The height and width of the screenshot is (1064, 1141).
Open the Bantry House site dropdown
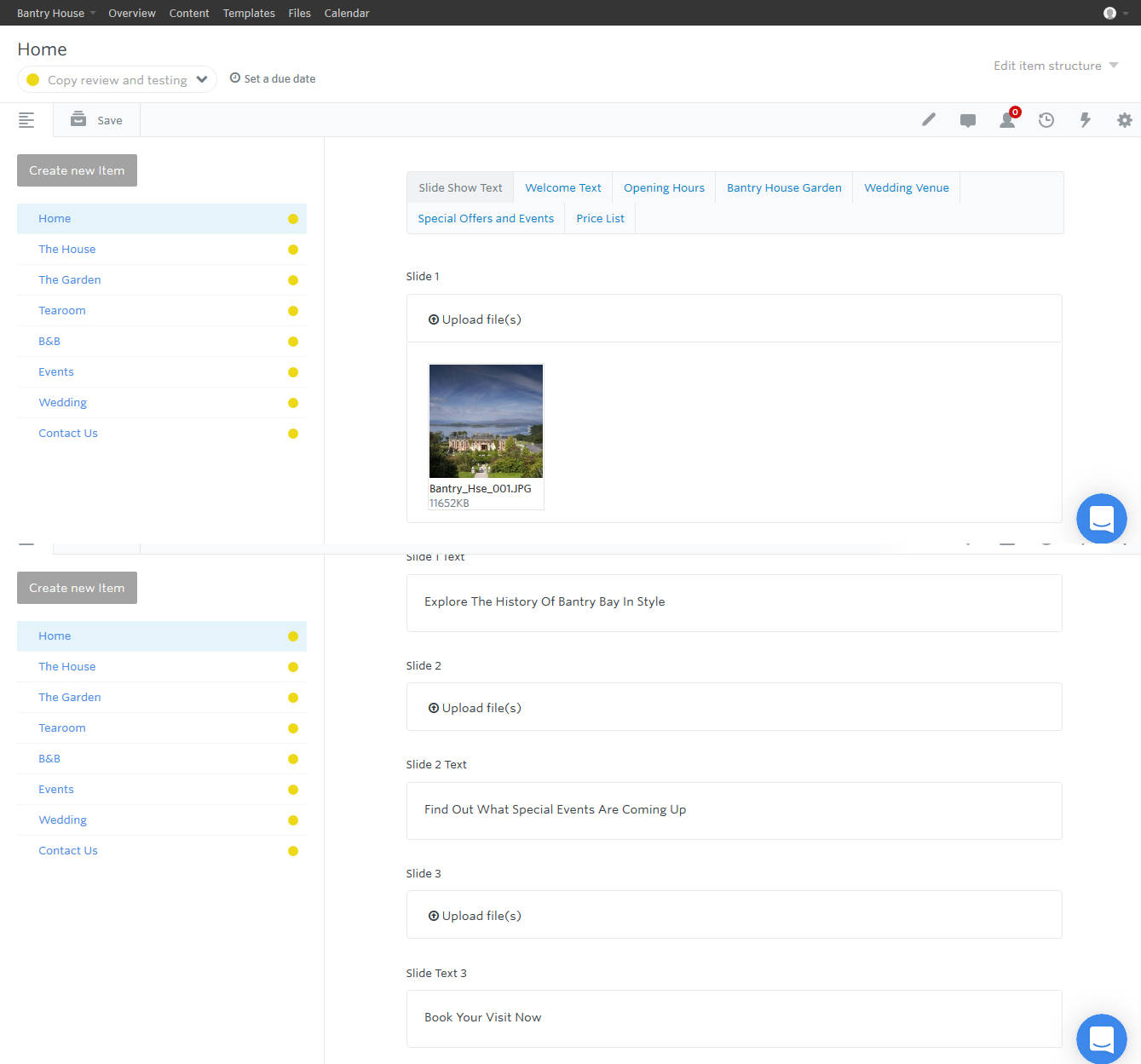(55, 13)
